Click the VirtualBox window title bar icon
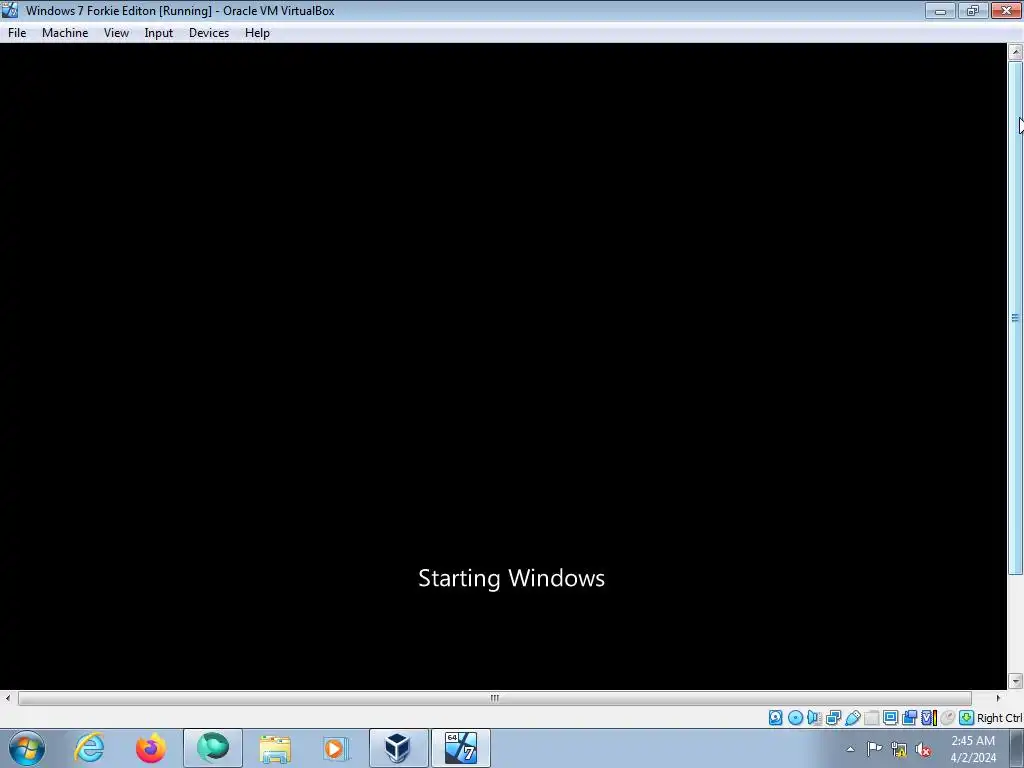1024x768 pixels. tap(10, 10)
